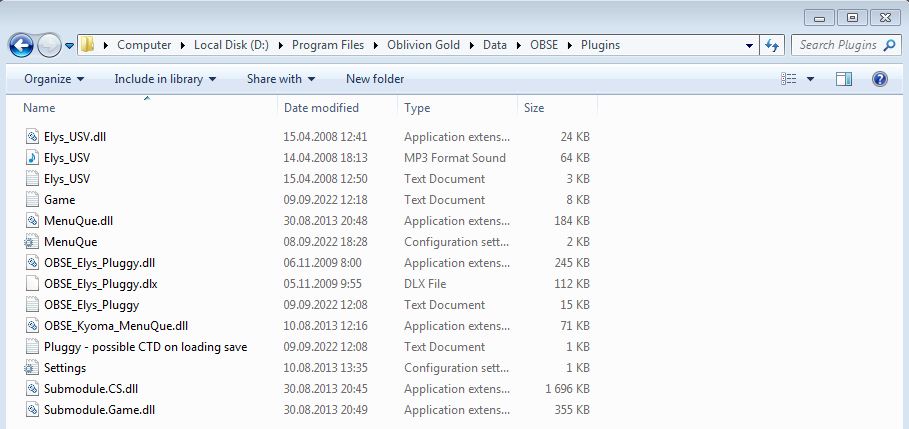
Task: Open the Share with menu
Action: [x=281, y=79]
